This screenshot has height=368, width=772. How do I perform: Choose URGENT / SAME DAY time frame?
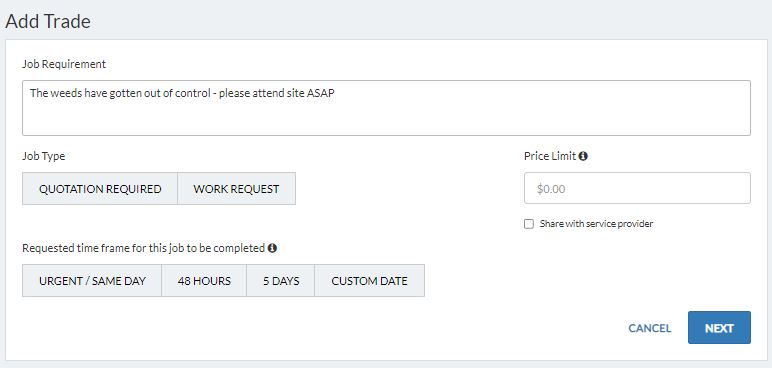[x=92, y=281]
